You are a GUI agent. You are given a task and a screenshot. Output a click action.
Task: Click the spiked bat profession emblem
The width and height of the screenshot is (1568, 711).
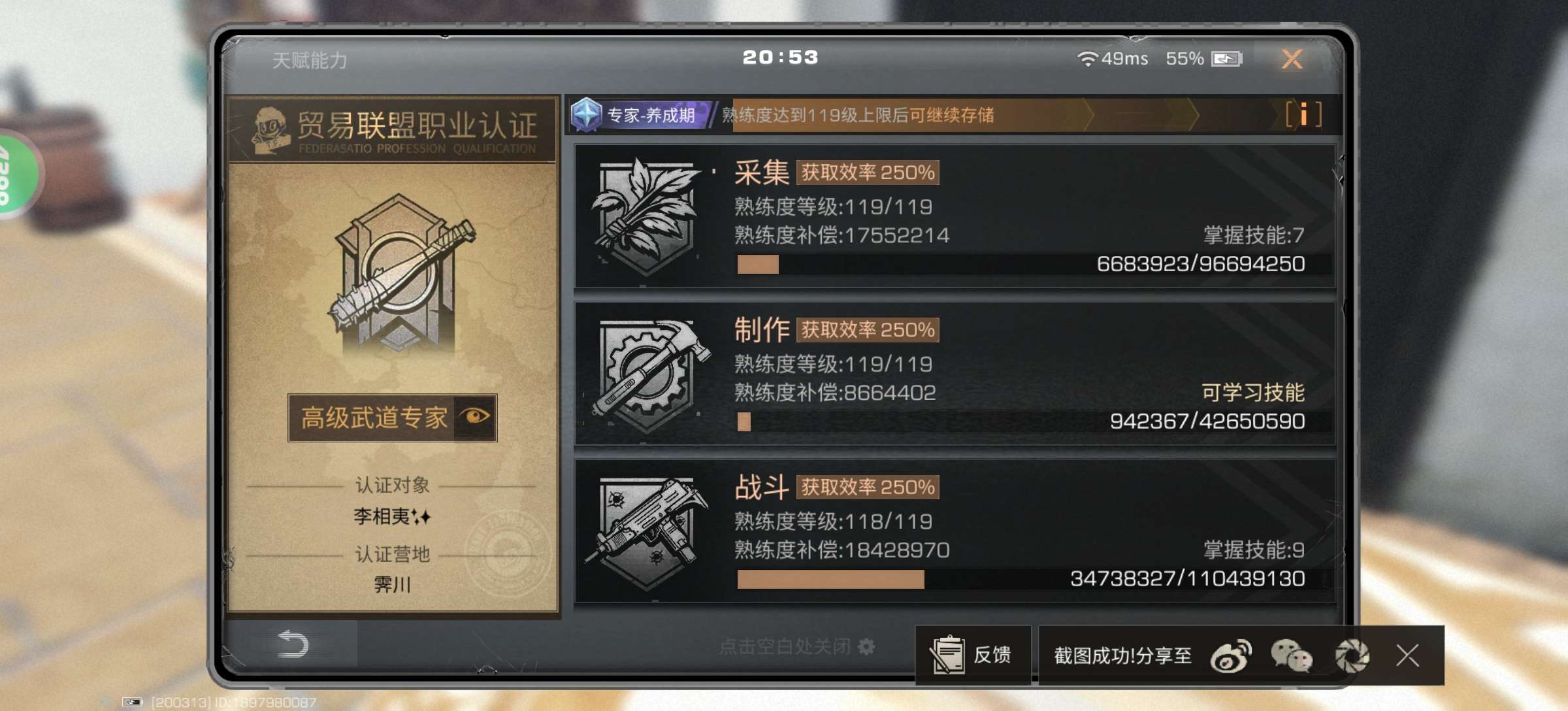400,273
